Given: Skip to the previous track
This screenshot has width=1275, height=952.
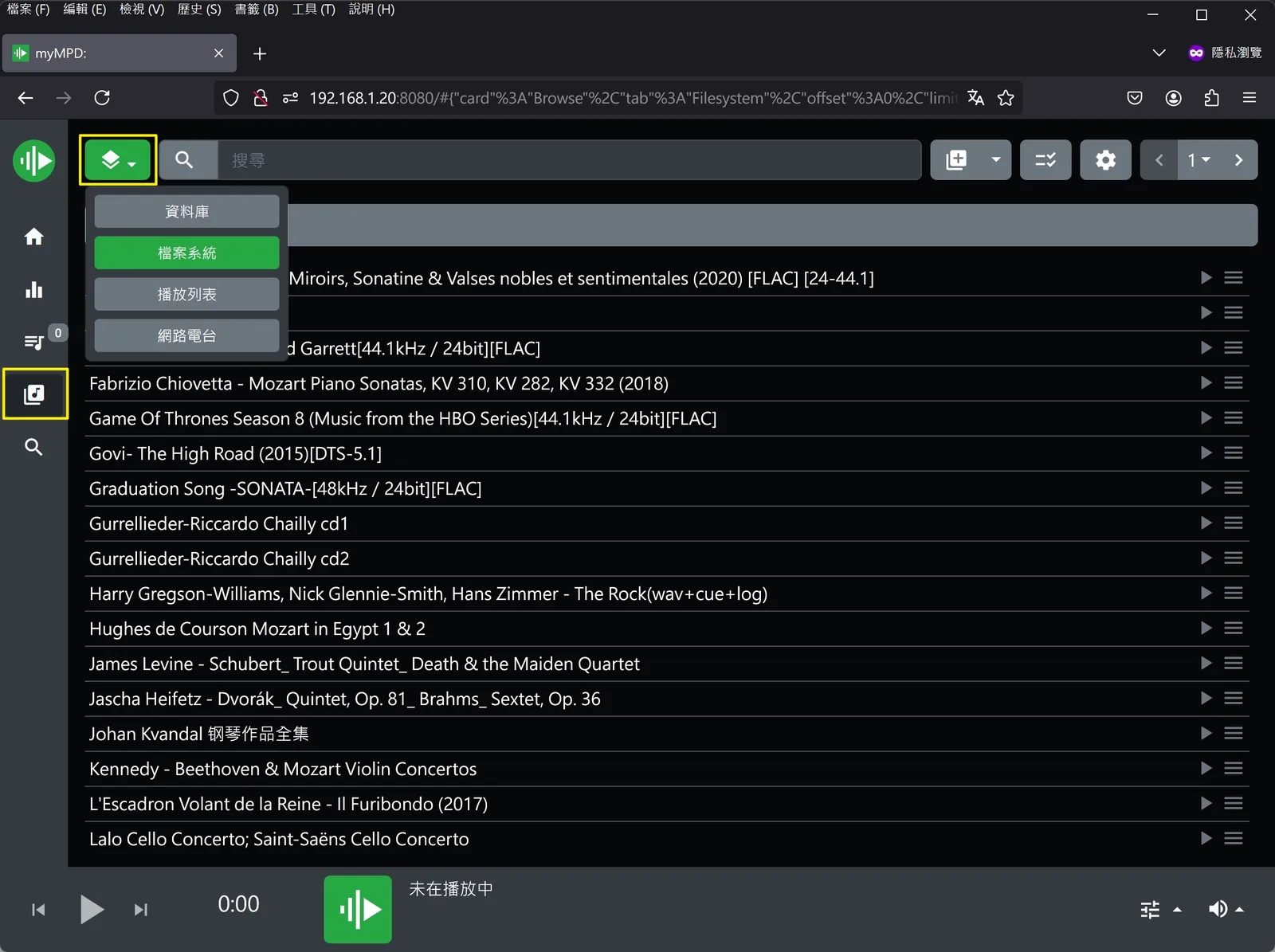Looking at the screenshot, I should click(x=38, y=909).
